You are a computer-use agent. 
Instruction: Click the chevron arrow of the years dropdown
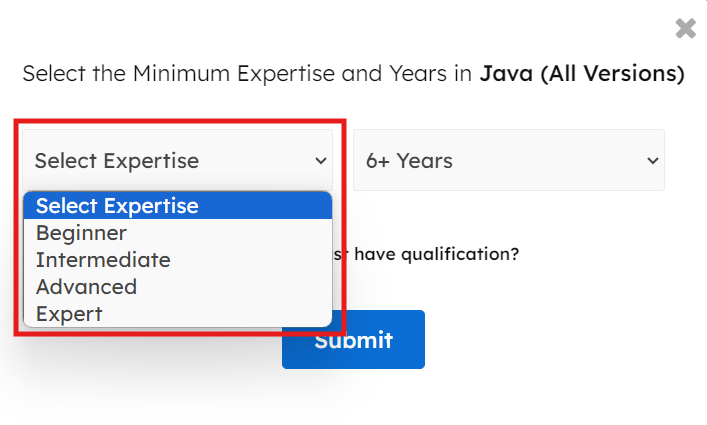[x=653, y=160]
